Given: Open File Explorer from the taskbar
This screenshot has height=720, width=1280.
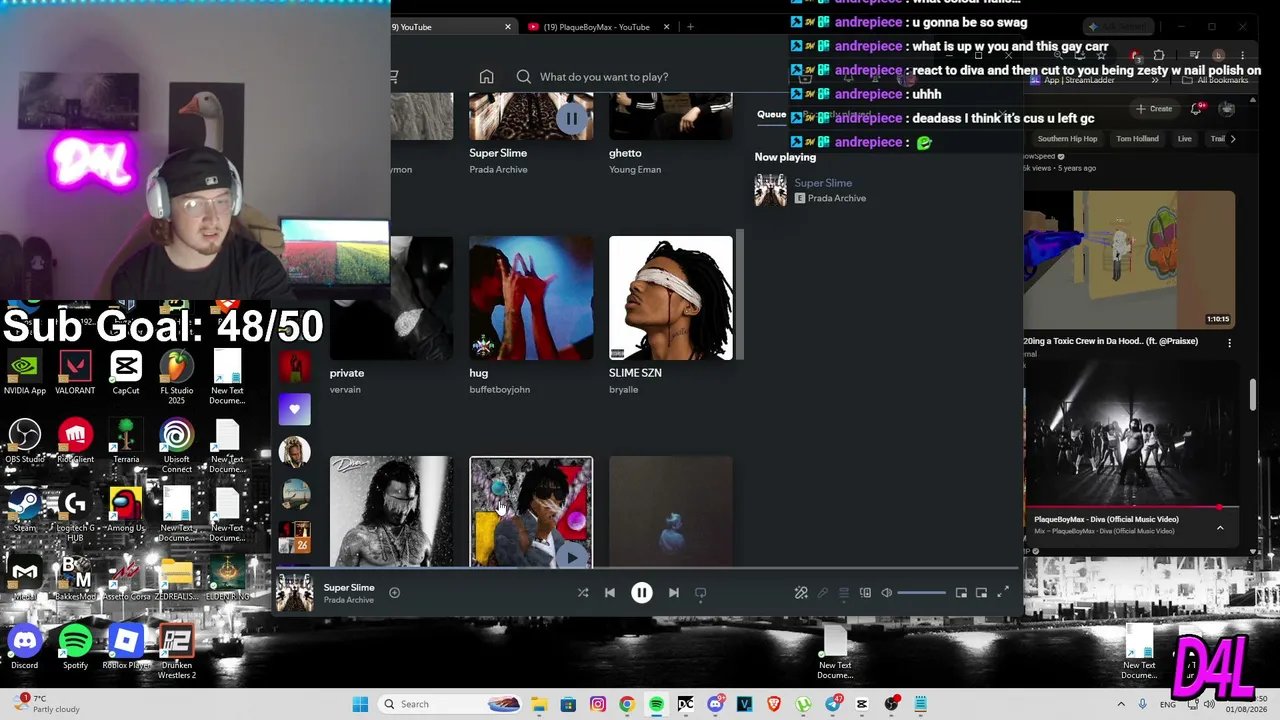Looking at the screenshot, I should click(539, 704).
